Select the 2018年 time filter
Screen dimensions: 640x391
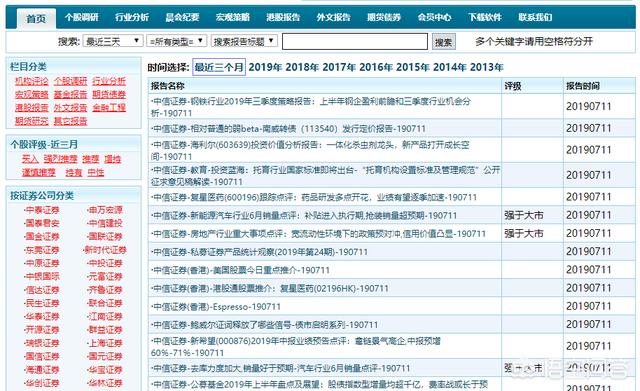click(302, 67)
